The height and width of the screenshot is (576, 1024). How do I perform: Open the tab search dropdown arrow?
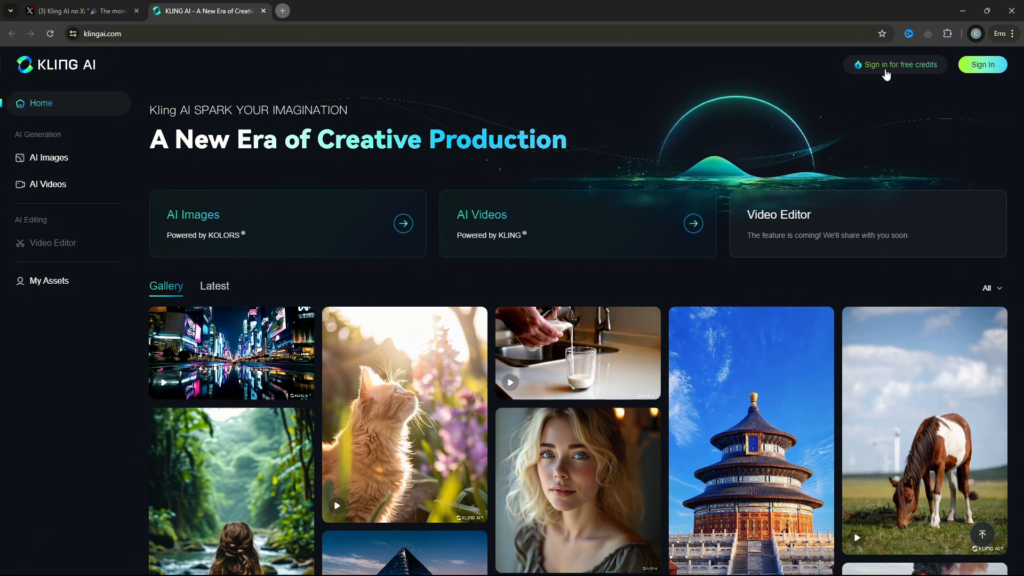(11, 11)
